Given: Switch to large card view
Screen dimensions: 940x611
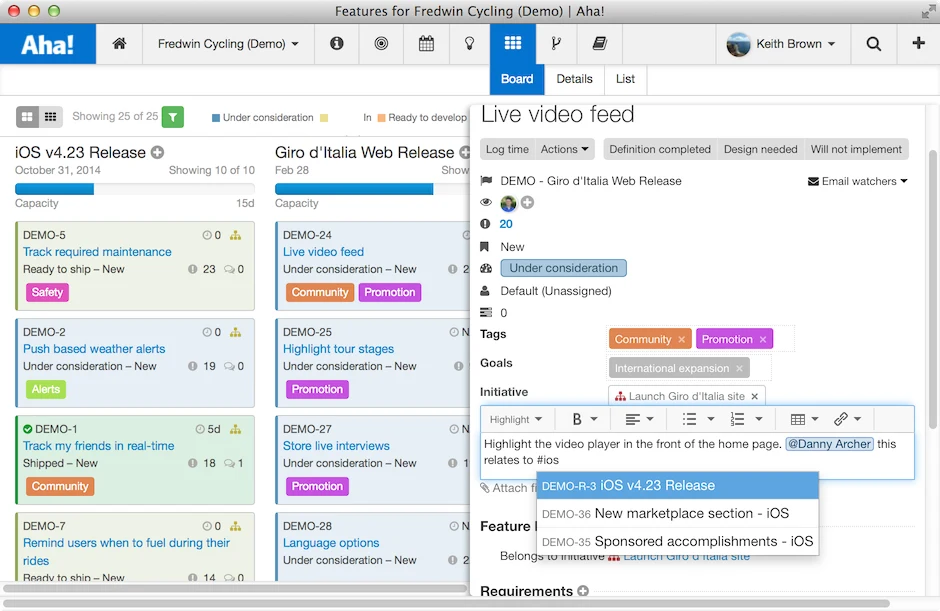Looking at the screenshot, I should (28, 117).
